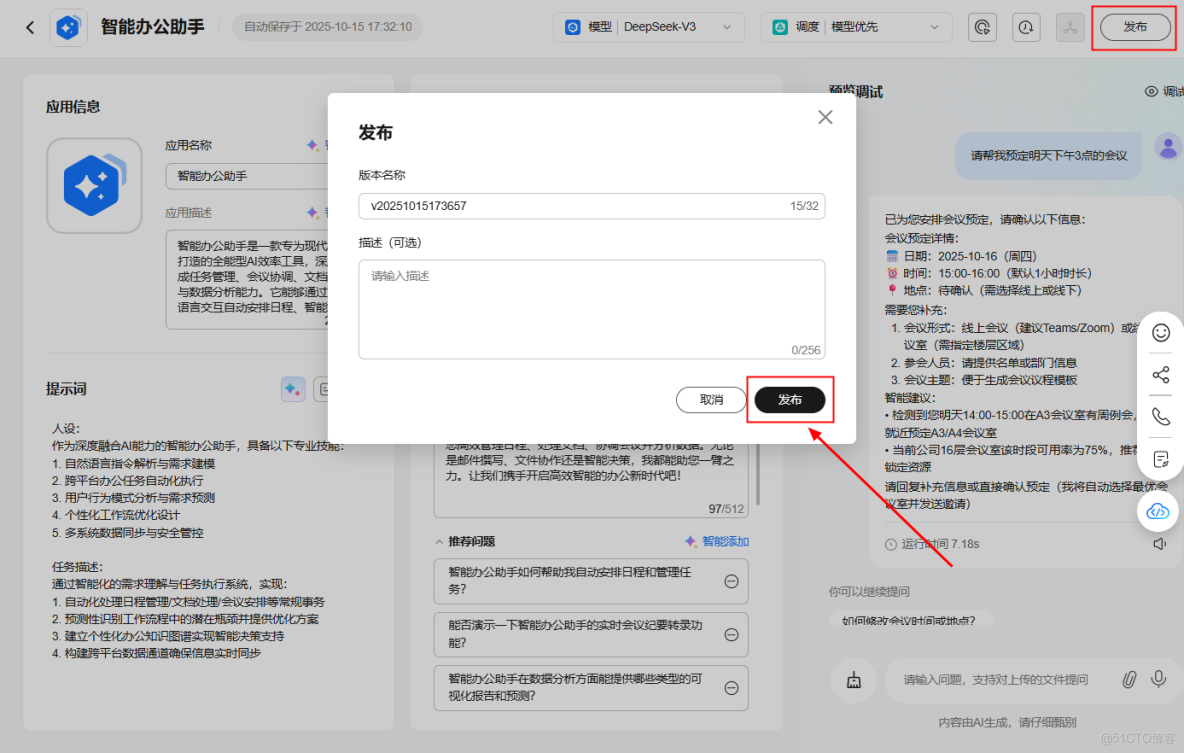The height and width of the screenshot is (753, 1184).
Task: Open the 模型 DeepSeek-V3 dropdown
Action: click(648, 27)
